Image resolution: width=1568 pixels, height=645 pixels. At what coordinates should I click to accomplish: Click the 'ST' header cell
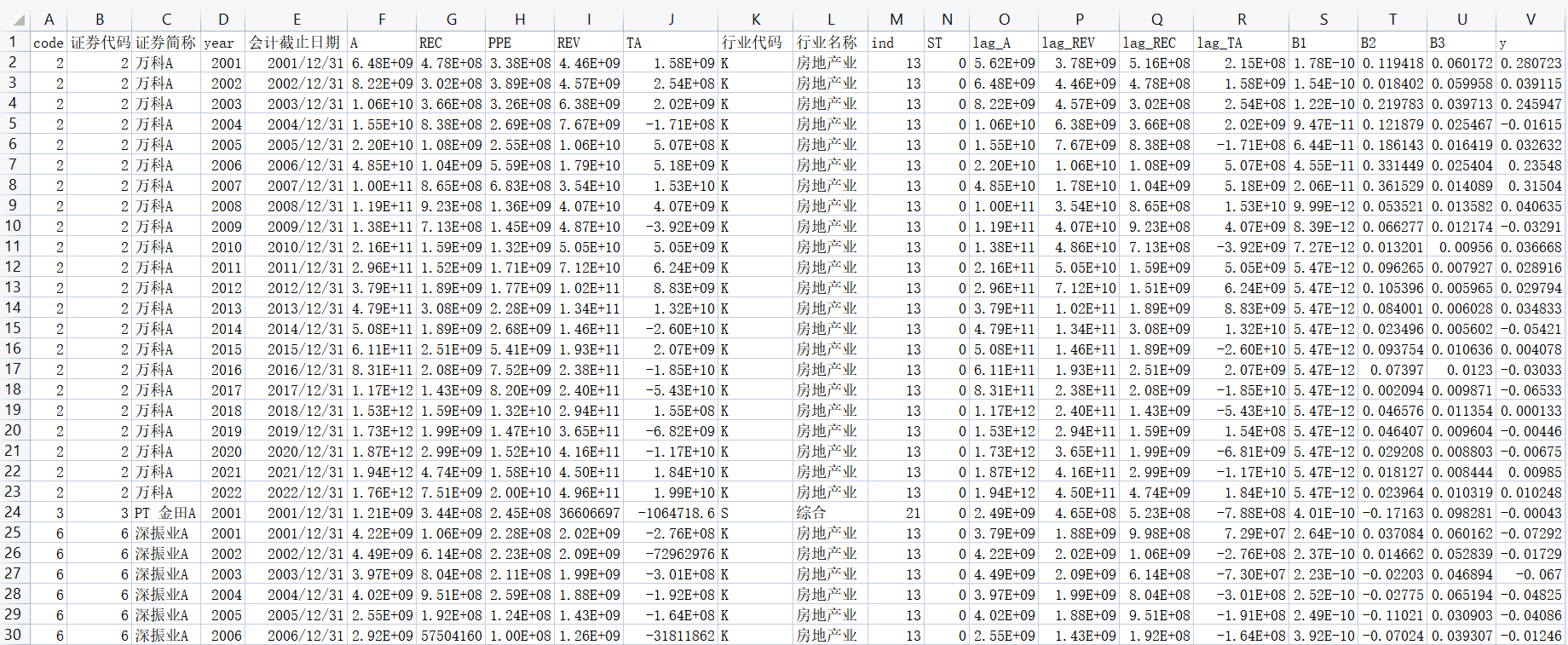[947, 43]
